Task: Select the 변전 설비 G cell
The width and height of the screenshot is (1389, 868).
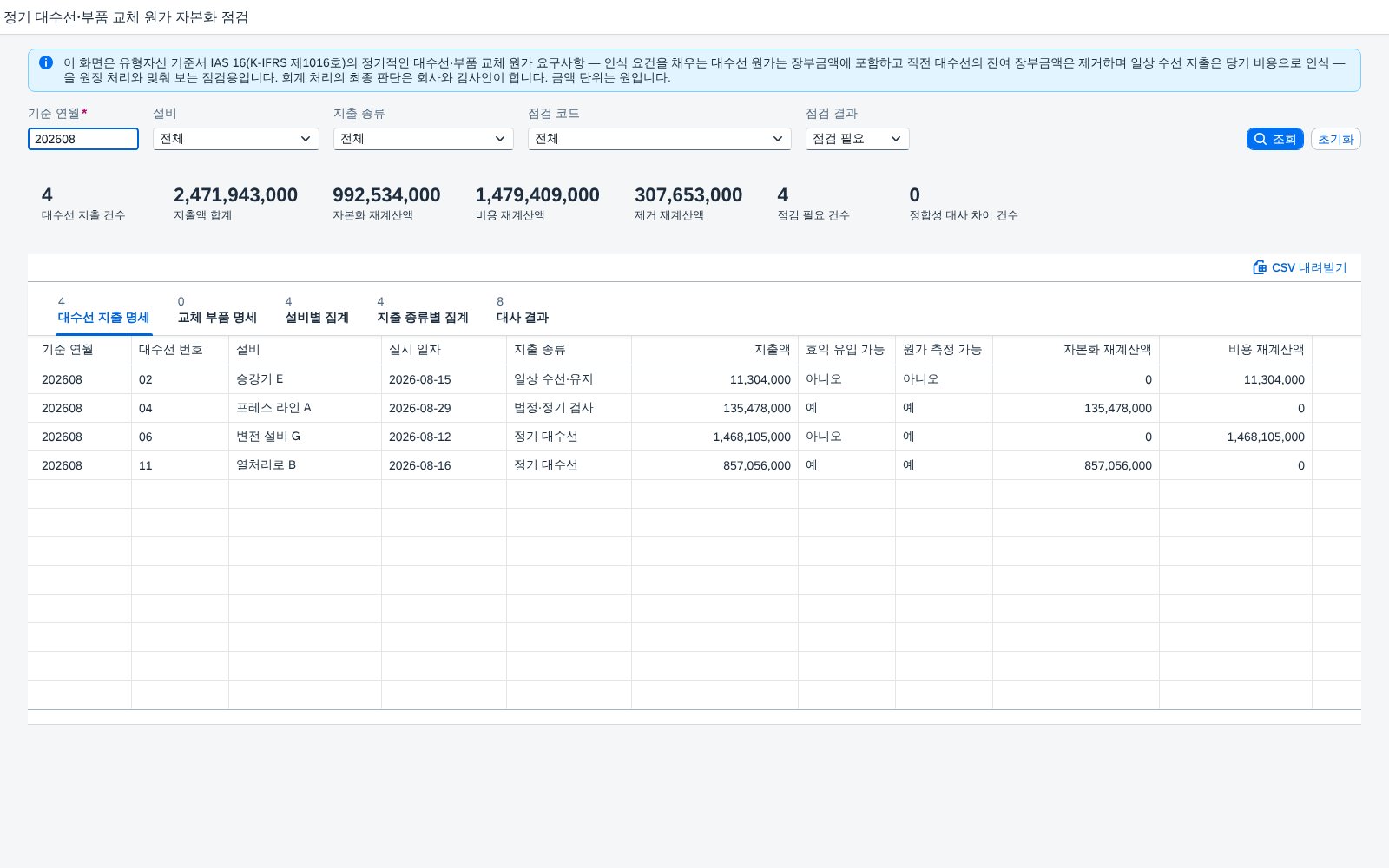Action: (x=306, y=437)
